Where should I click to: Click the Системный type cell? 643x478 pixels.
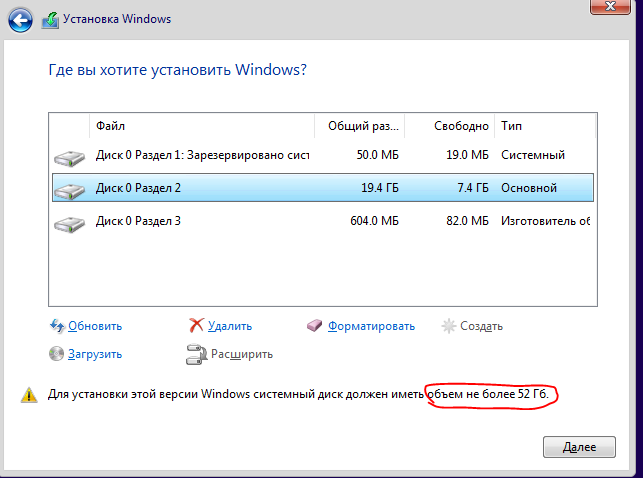533,155
